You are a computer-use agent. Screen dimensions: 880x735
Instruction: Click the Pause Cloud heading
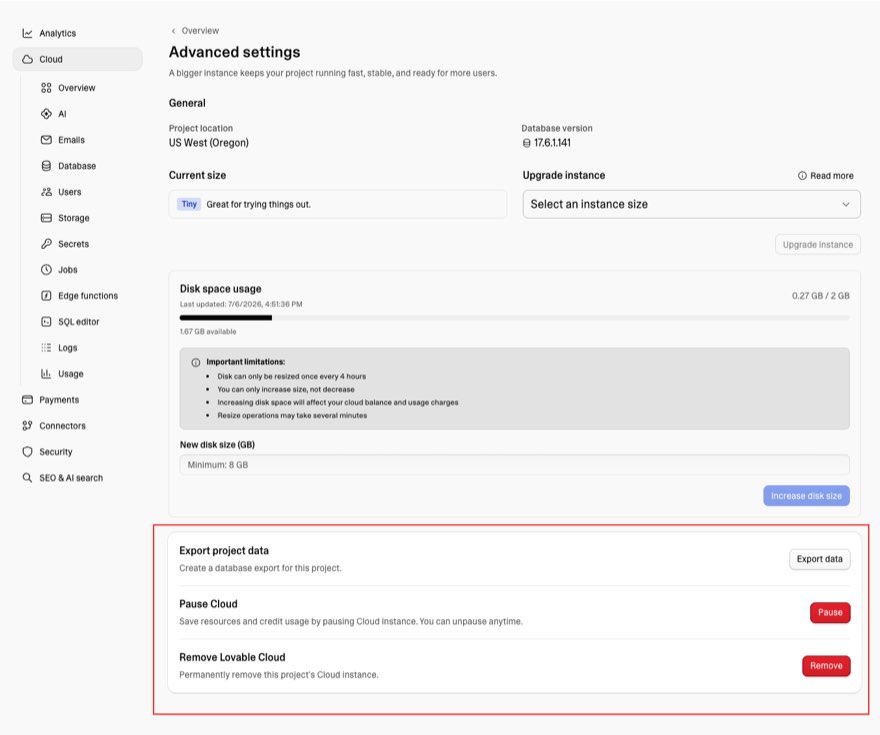coord(208,604)
